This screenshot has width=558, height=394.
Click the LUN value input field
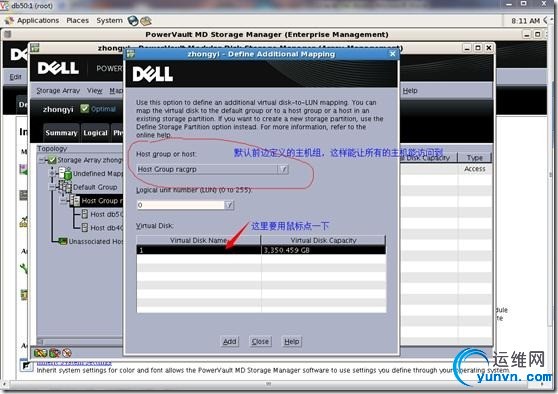click(181, 205)
